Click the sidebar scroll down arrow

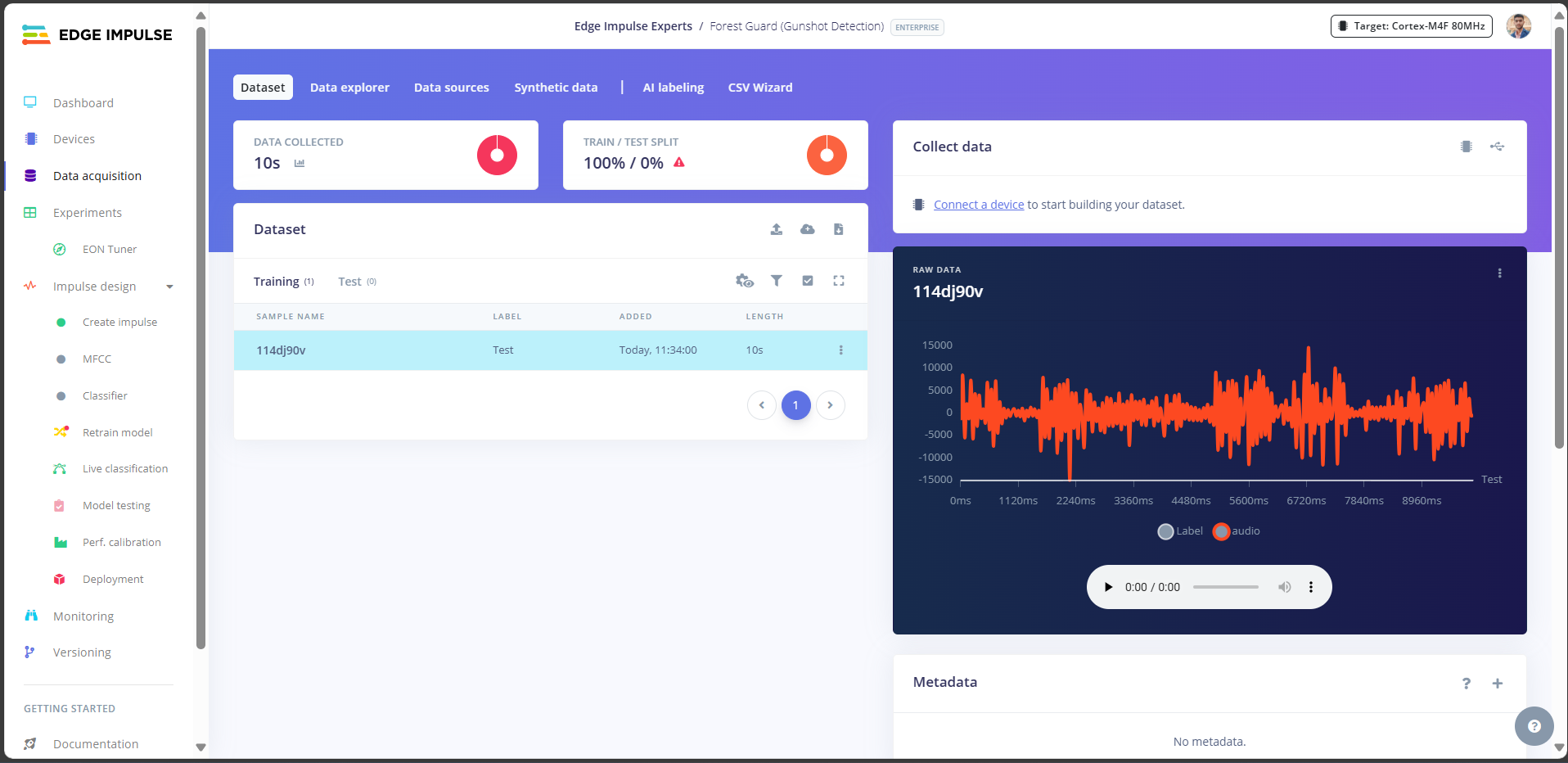pos(201,747)
